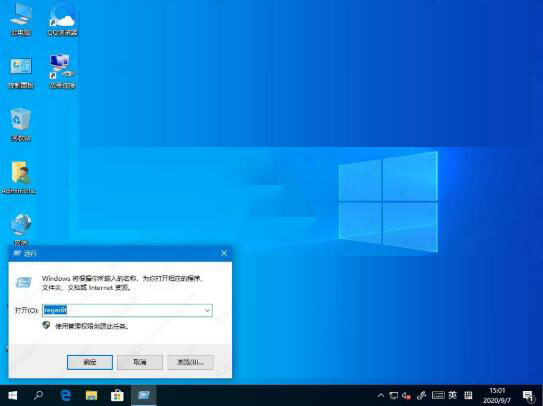543x406 pixels.
Task: Click the Run dialog taskbar button
Action: coord(143,396)
